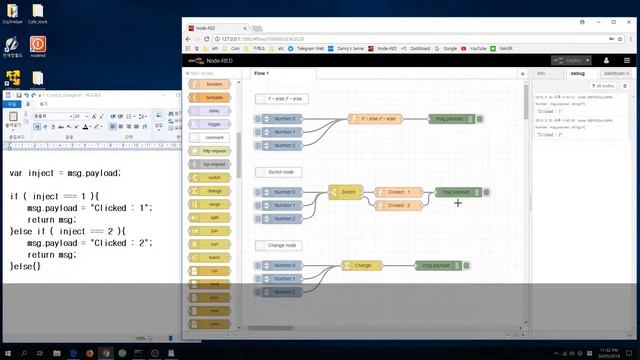Open the WordPad File tab
This screenshot has height=360, width=640.
pos(12,104)
